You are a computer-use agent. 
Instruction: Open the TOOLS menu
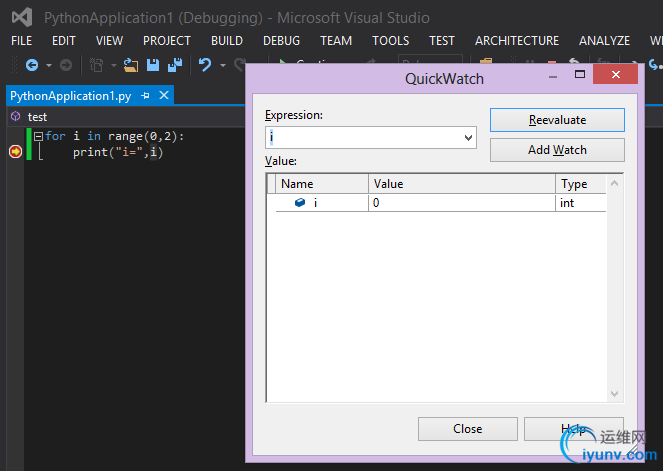pyautogui.click(x=391, y=41)
